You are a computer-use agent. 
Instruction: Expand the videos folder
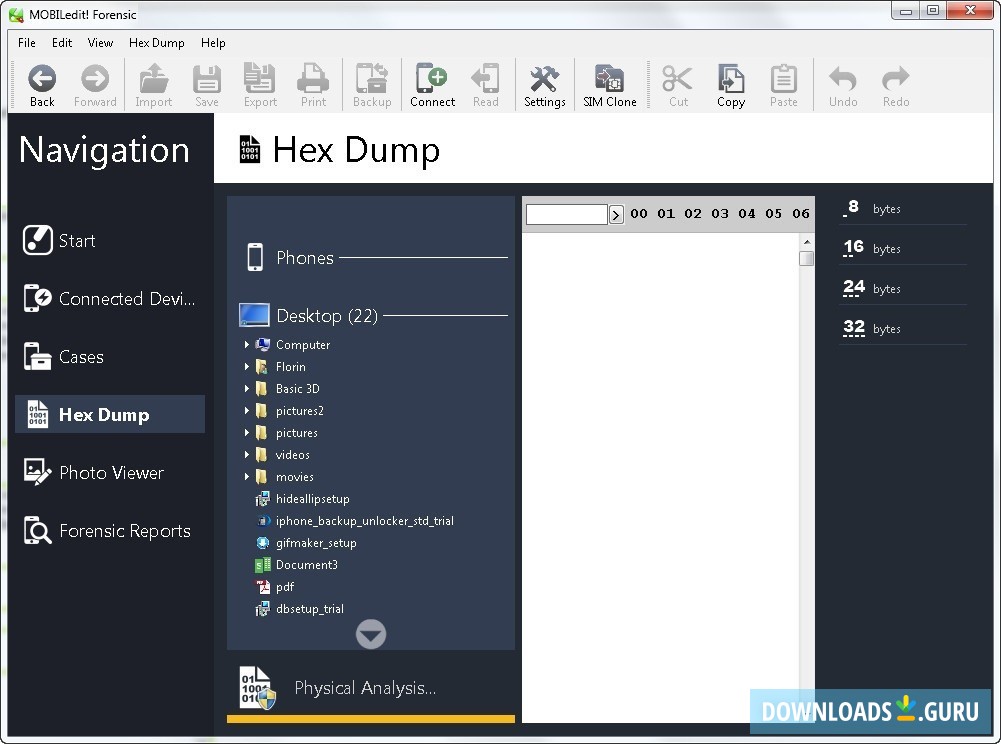click(246, 455)
